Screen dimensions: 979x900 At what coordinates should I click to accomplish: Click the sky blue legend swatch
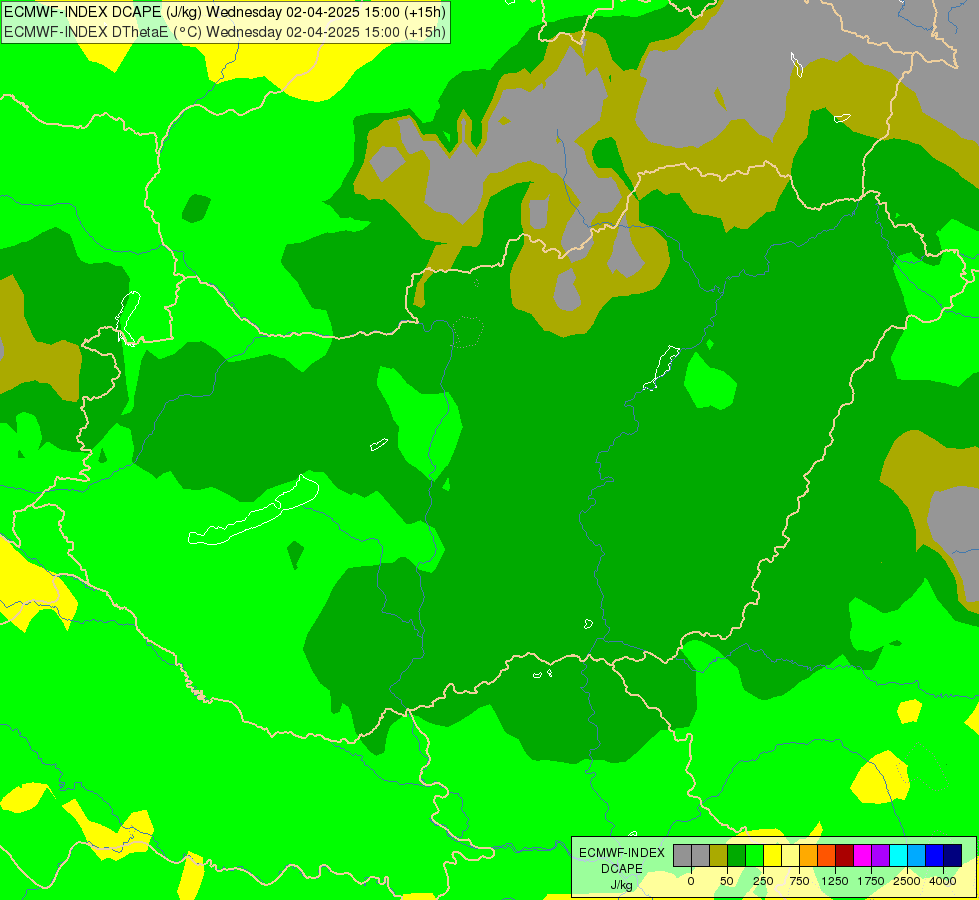coord(917,855)
